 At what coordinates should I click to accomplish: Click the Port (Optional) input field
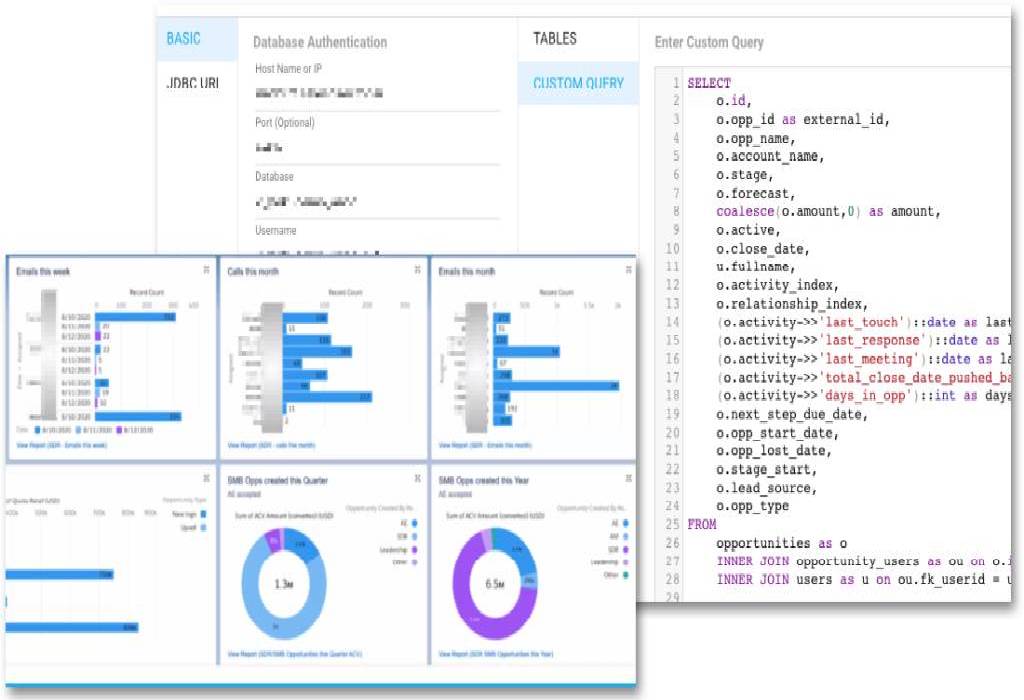point(377,148)
